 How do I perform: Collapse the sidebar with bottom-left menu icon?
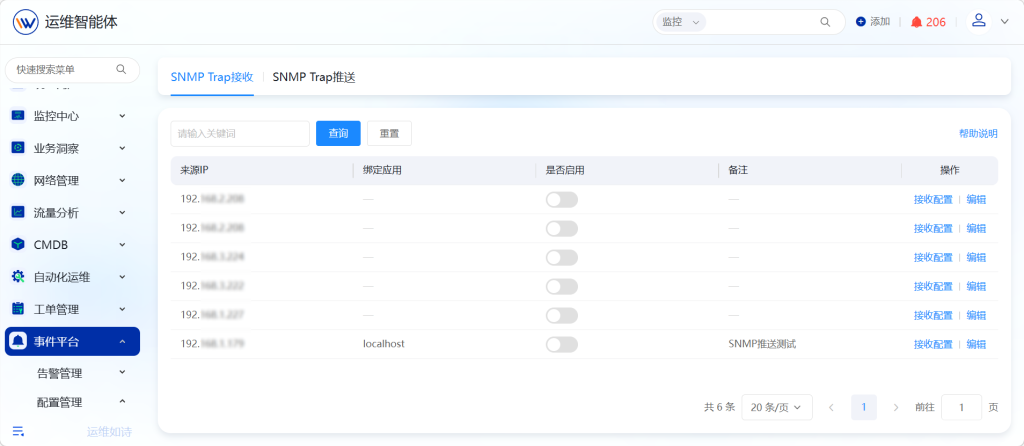click(18, 431)
